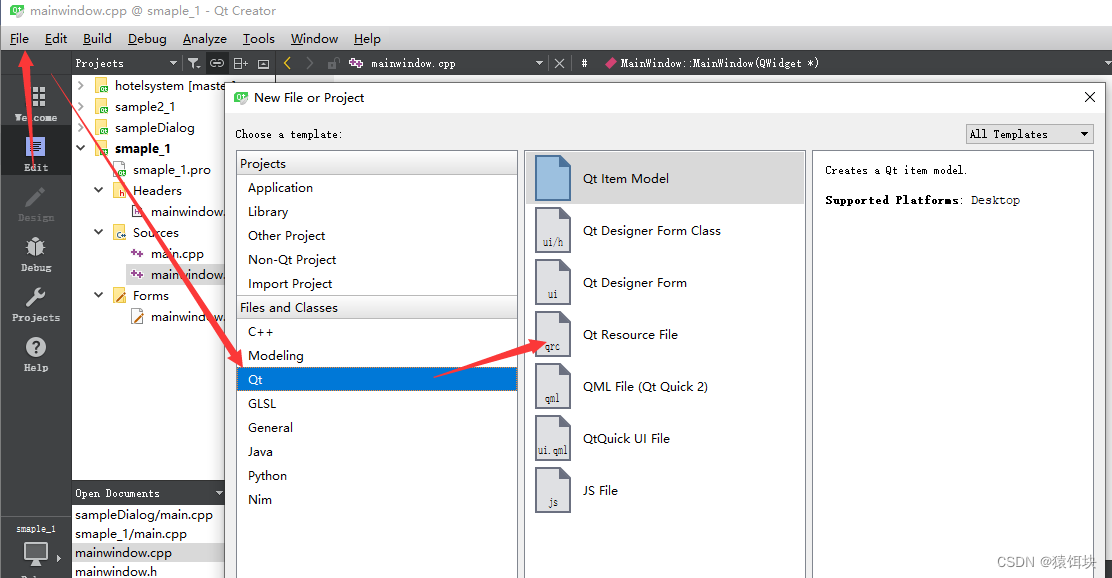
Task: Open smaple_1/main.cpp in Open Documents
Action: 131,534
